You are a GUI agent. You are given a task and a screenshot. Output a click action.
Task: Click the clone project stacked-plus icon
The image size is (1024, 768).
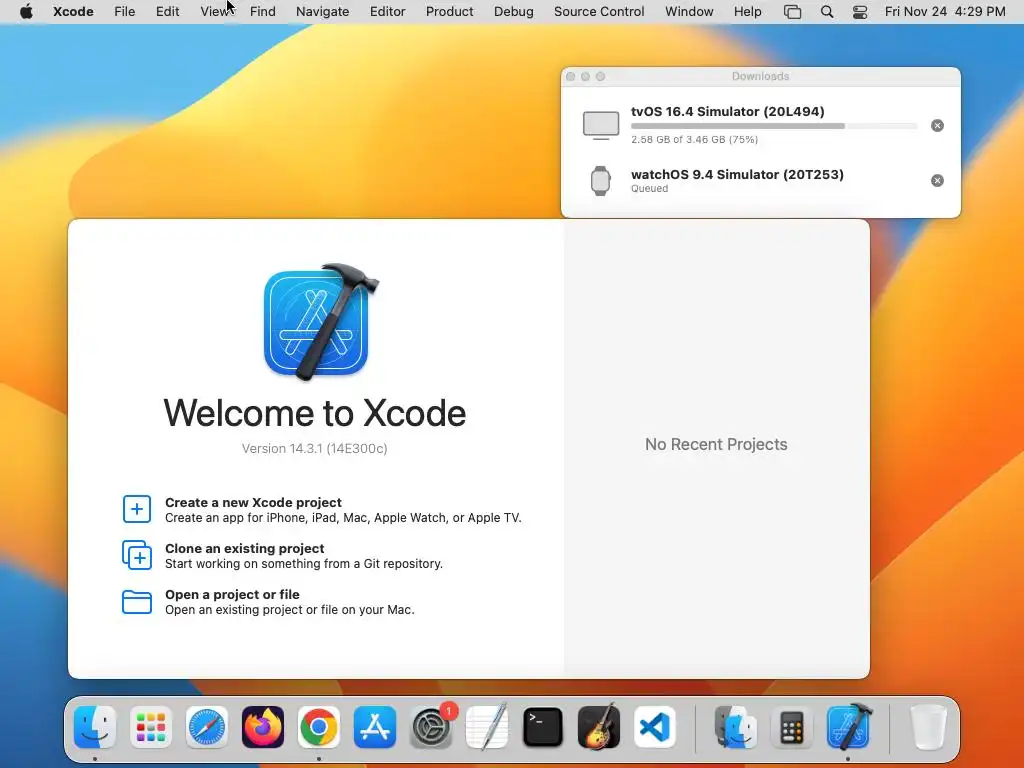pyautogui.click(x=136, y=555)
